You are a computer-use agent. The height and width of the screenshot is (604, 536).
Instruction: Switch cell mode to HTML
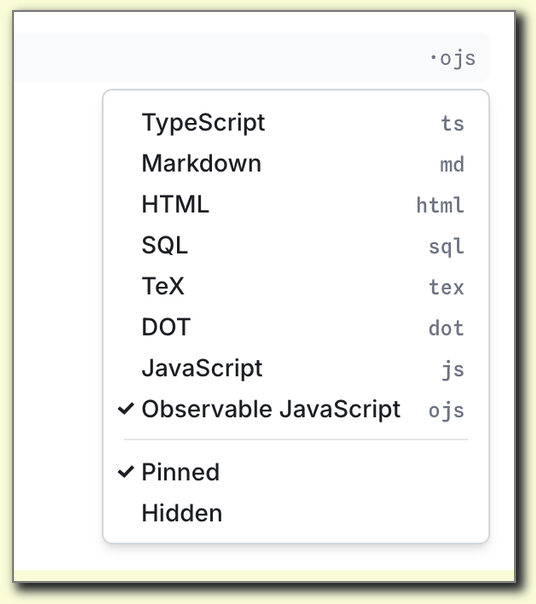296,205
